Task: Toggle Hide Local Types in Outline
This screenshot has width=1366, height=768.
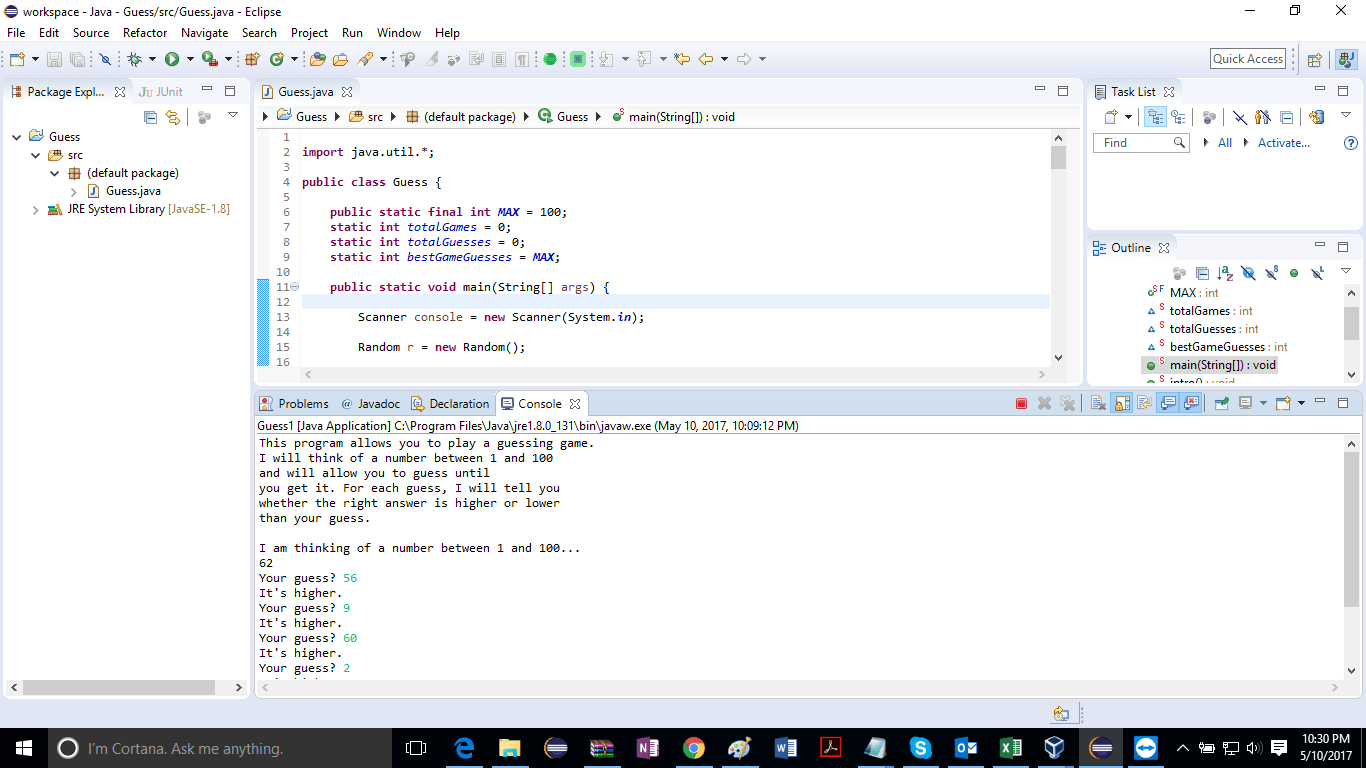Action: click(x=1317, y=273)
